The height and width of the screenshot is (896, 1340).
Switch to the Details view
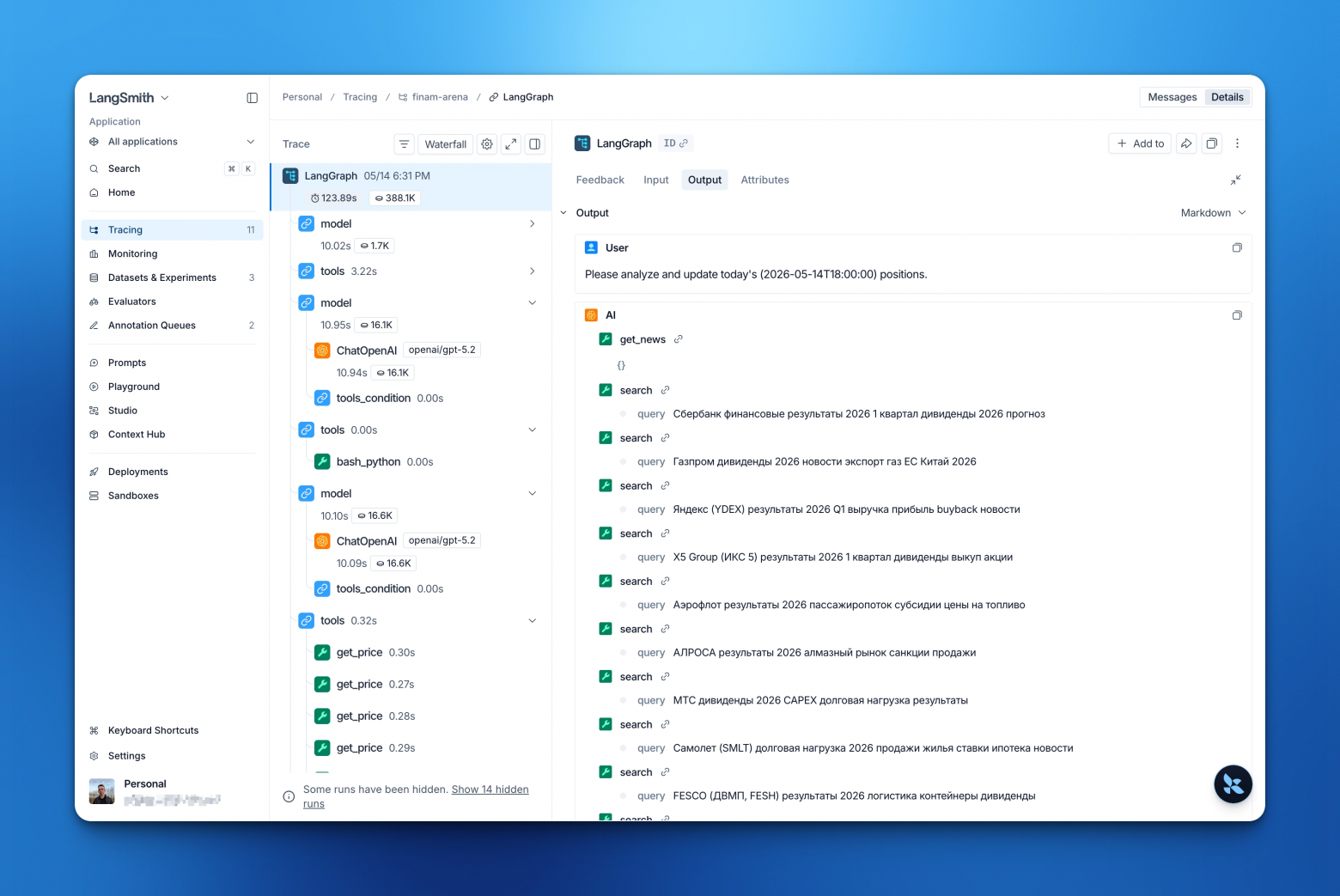[x=1227, y=97]
